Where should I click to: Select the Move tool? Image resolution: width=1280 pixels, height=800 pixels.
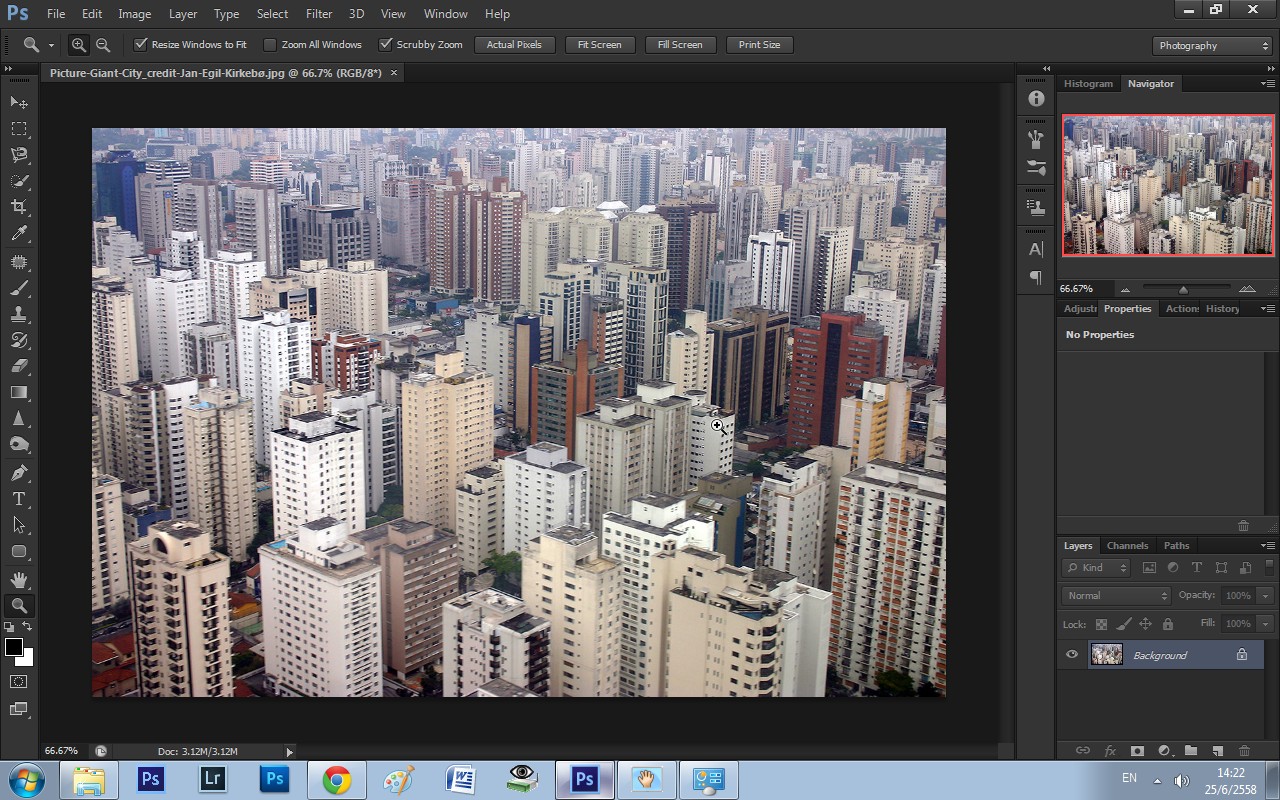click(x=19, y=103)
